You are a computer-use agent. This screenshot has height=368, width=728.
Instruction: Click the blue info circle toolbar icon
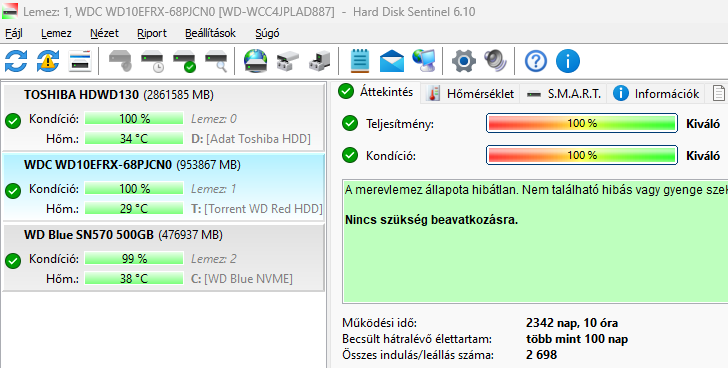pyautogui.click(x=567, y=61)
